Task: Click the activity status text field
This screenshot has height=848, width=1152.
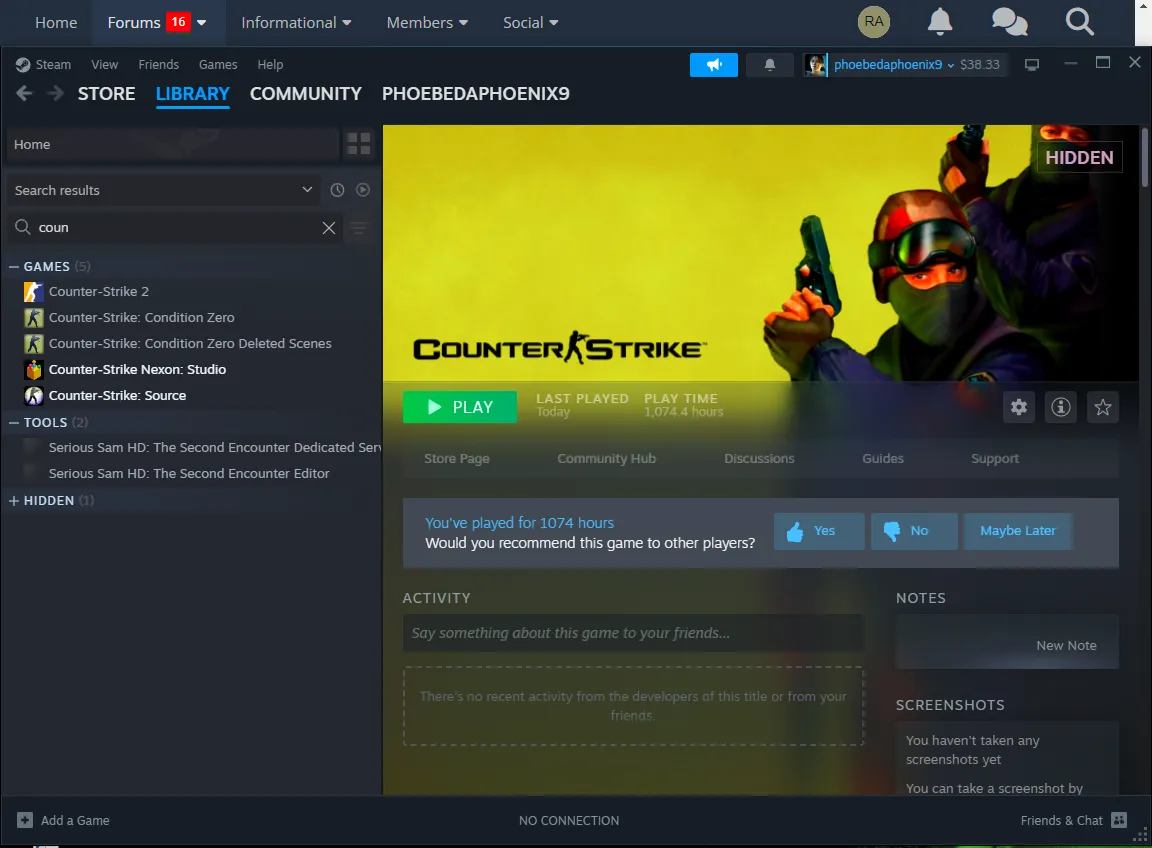Action: coord(632,633)
